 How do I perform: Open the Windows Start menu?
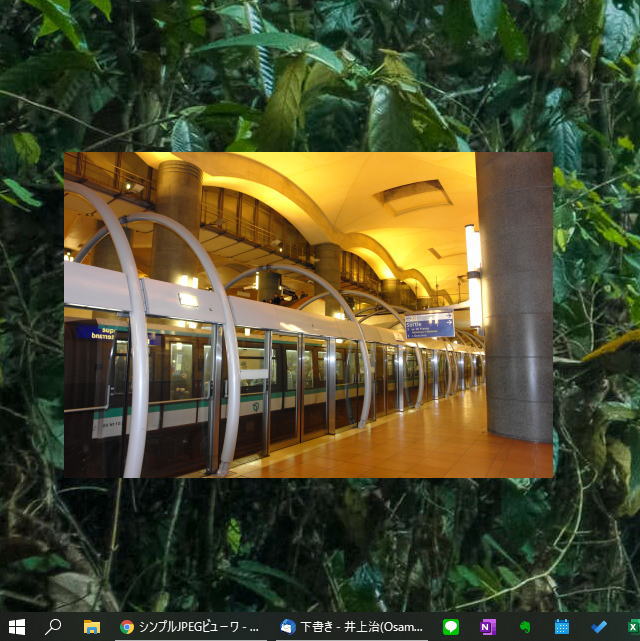[17, 626]
